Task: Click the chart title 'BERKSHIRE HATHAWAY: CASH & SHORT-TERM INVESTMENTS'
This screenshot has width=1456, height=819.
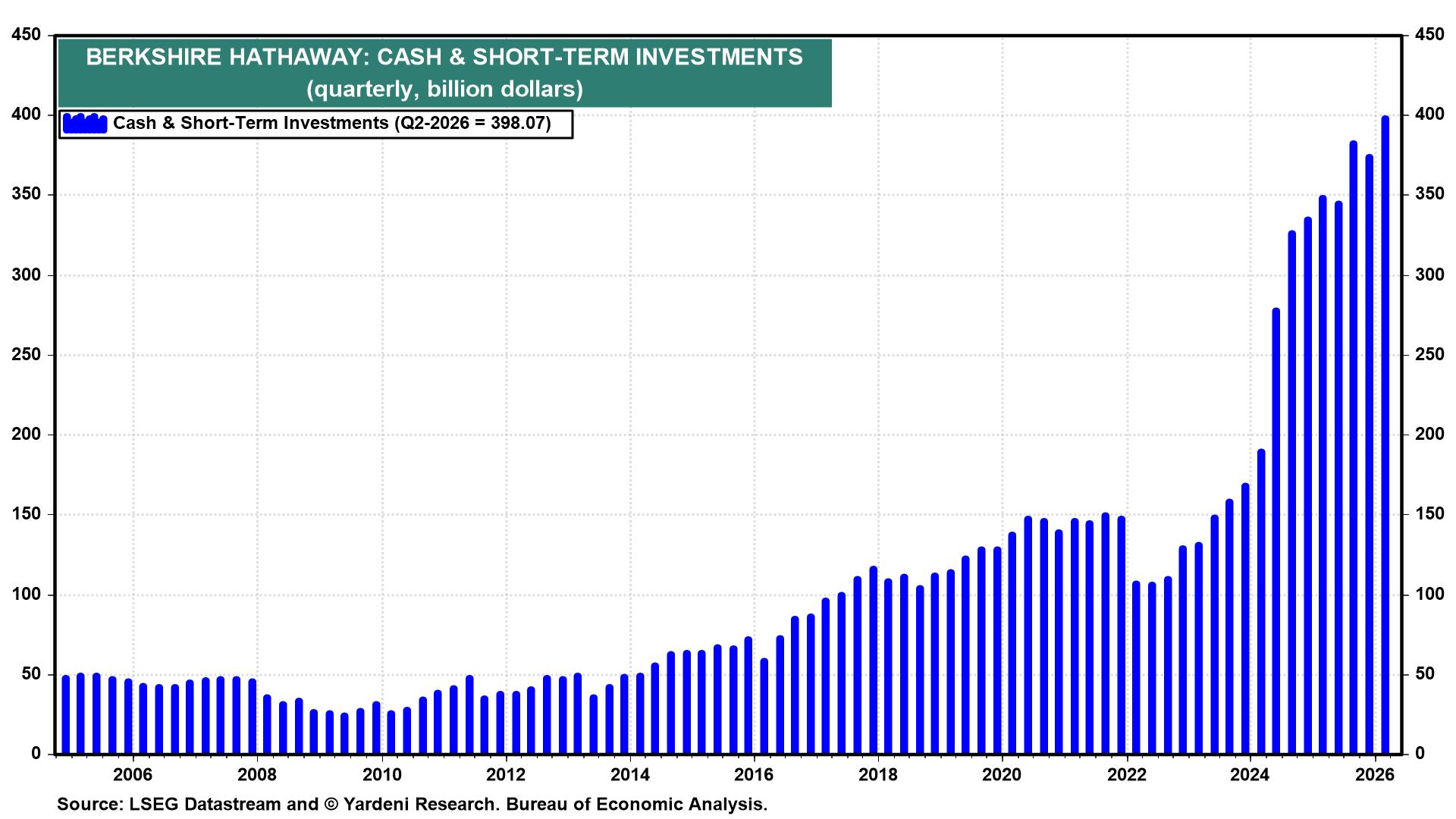Action: point(444,57)
